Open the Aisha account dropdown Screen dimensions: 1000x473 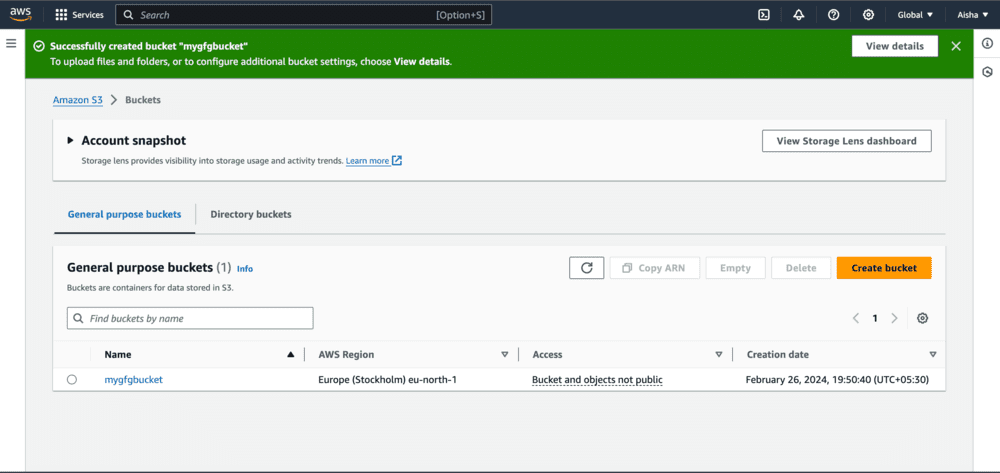coord(972,15)
